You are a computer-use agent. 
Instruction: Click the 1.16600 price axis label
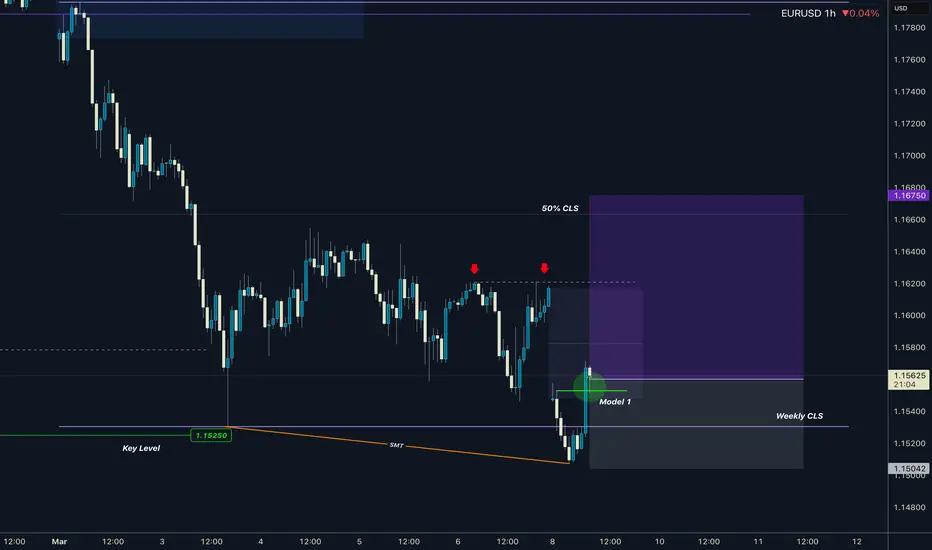point(909,219)
